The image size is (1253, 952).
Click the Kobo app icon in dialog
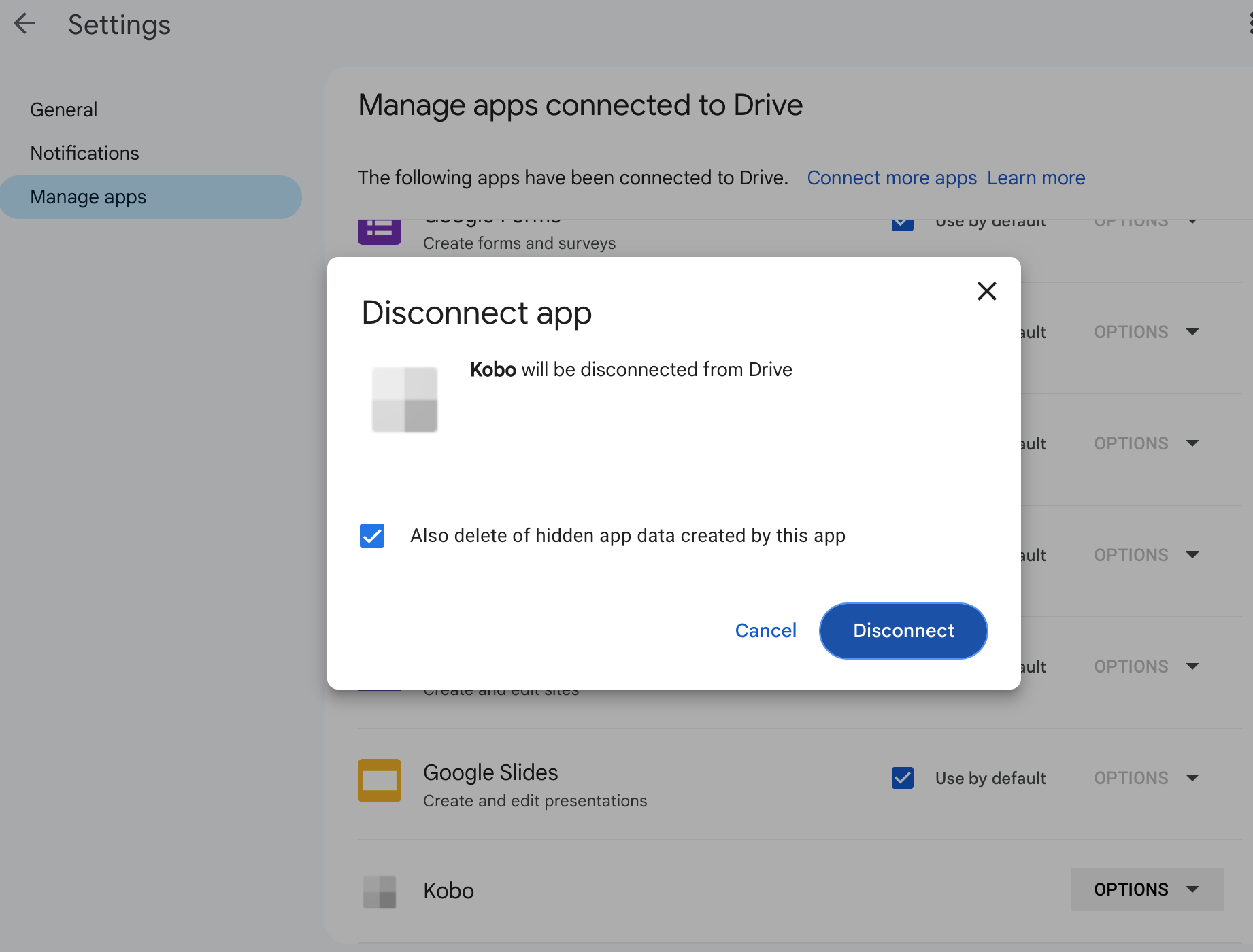[x=405, y=400]
